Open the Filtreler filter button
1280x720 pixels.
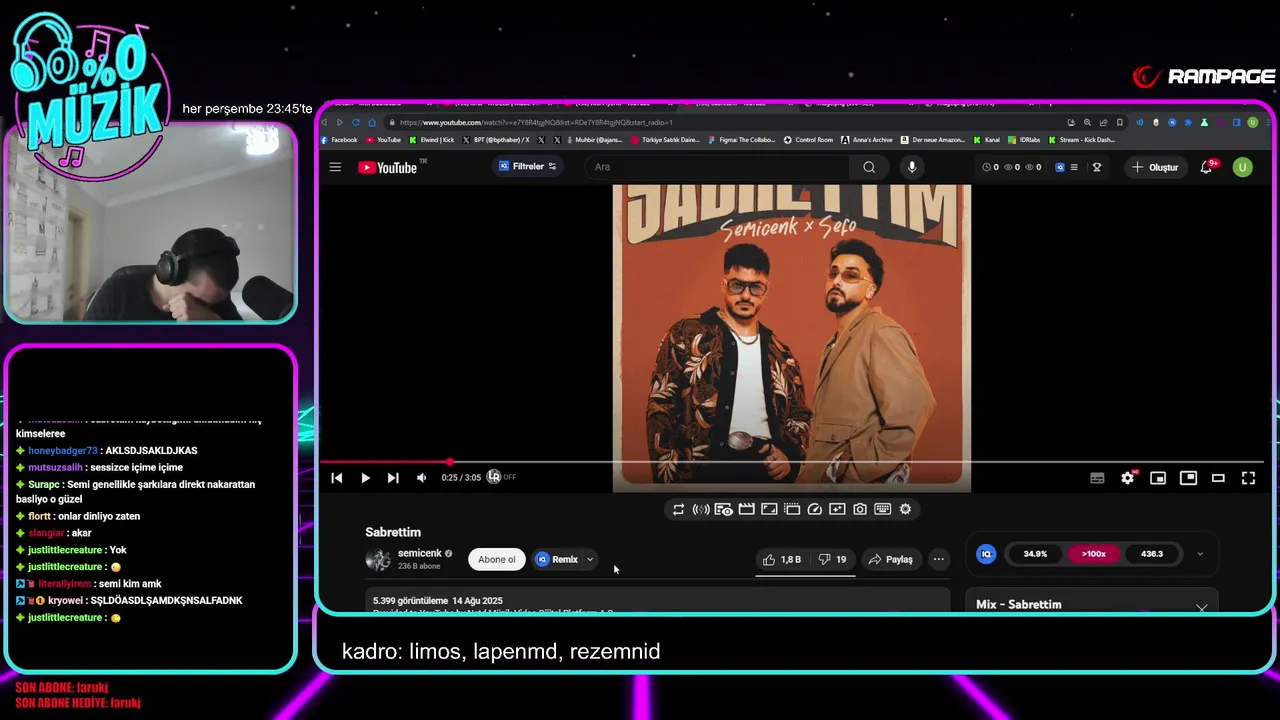click(527, 166)
